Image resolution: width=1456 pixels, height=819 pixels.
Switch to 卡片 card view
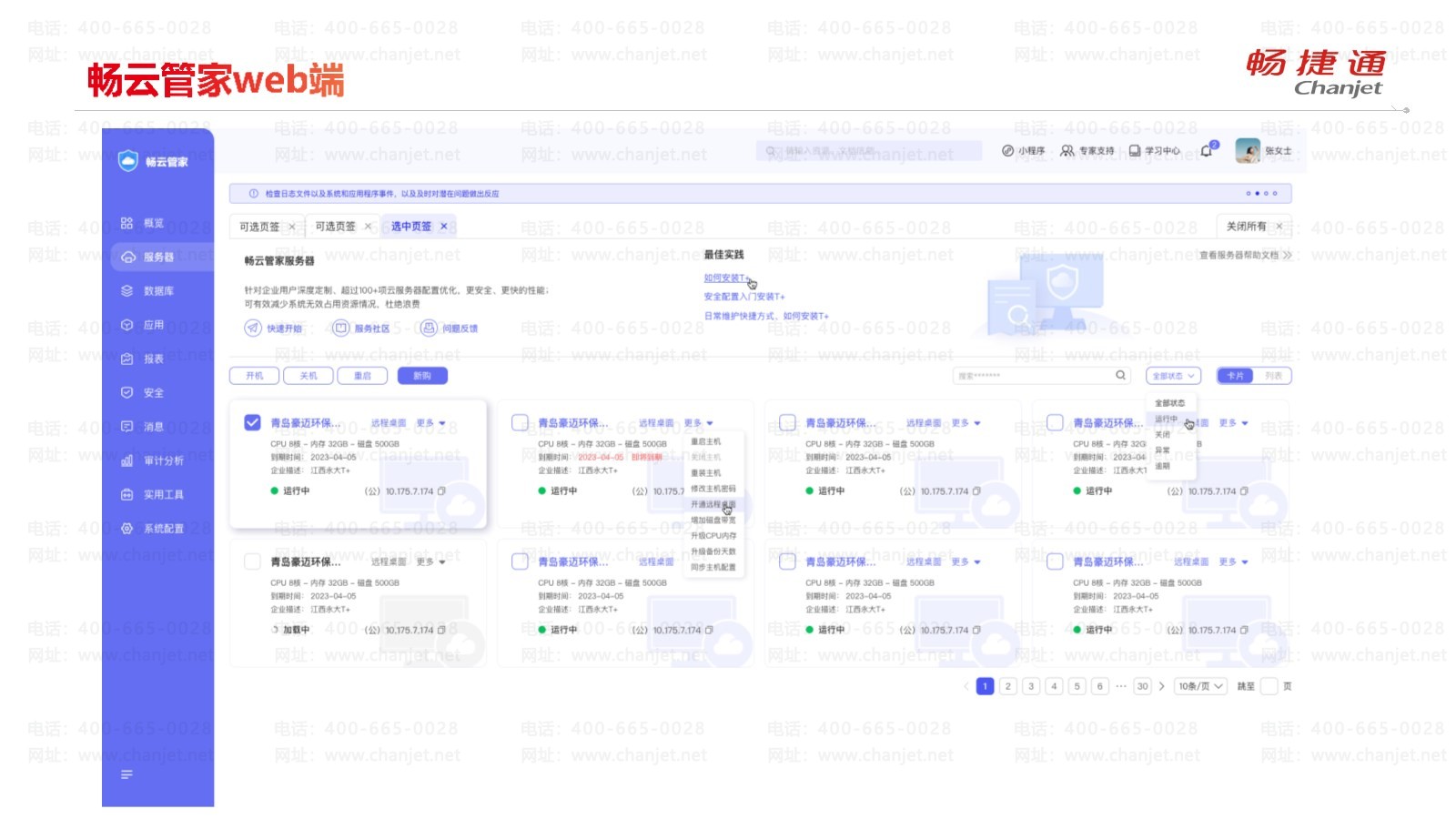[x=1235, y=376]
